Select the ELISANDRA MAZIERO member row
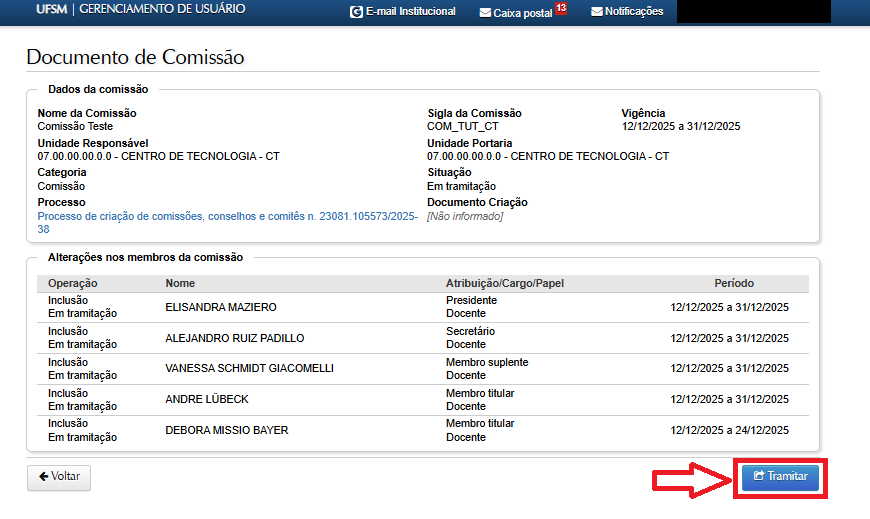The width and height of the screenshot is (870, 519). tap(221, 307)
